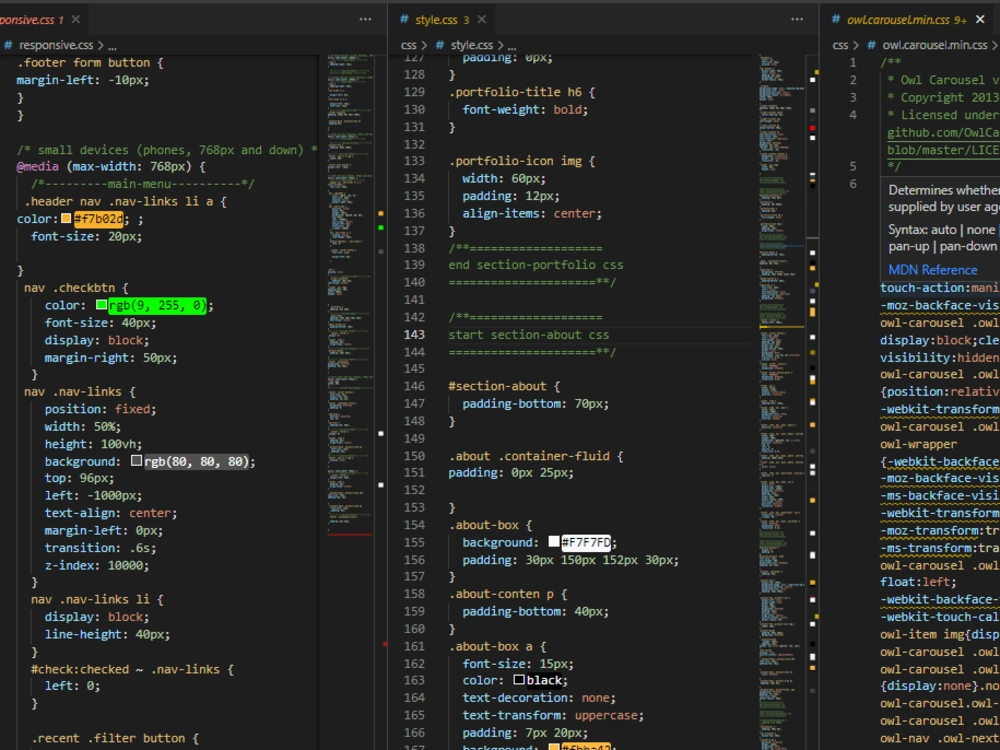Open the blob/master/LICE link
Image resolution: width=1000 pixels, height=750 pixels.
click(943, 150)
